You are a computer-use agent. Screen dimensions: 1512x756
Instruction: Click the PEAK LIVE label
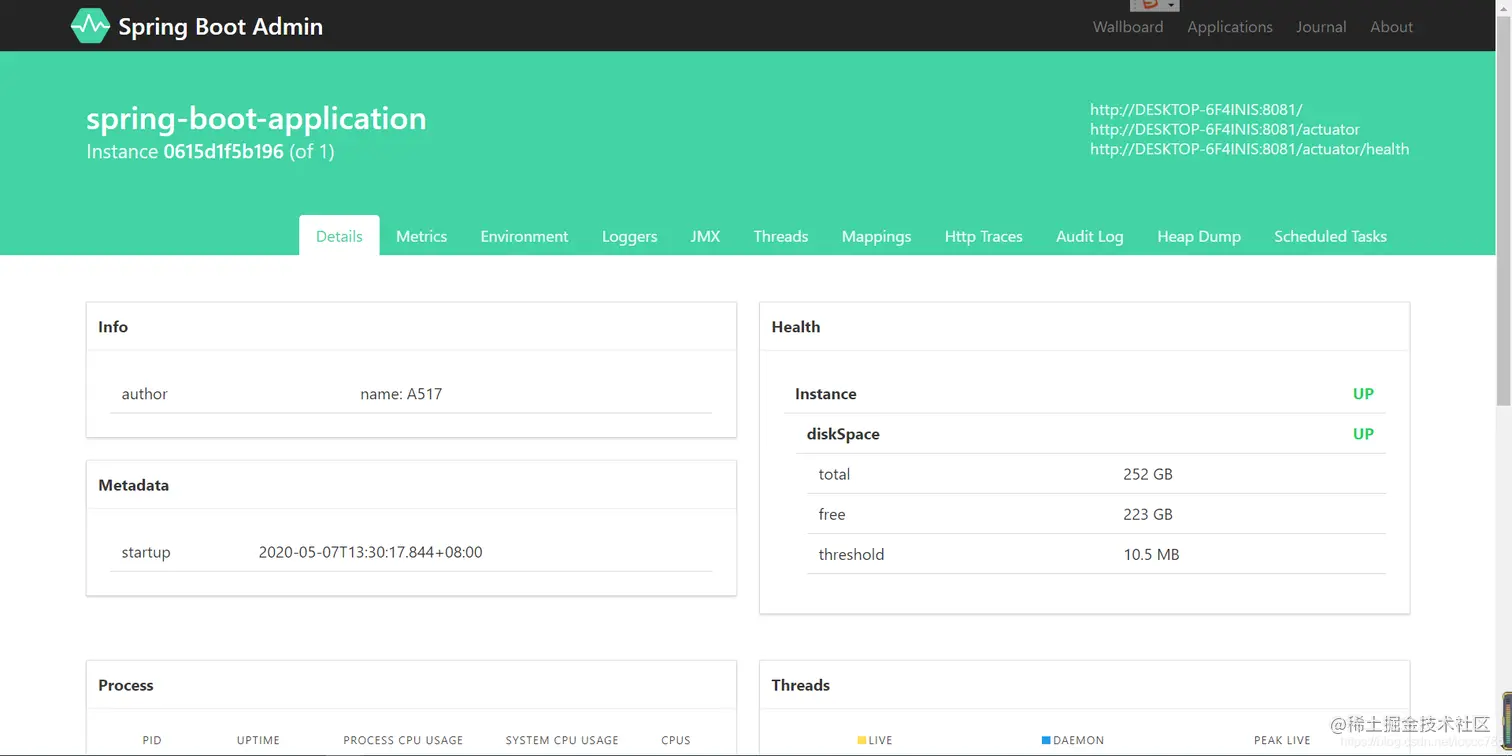click(1282, 740)
